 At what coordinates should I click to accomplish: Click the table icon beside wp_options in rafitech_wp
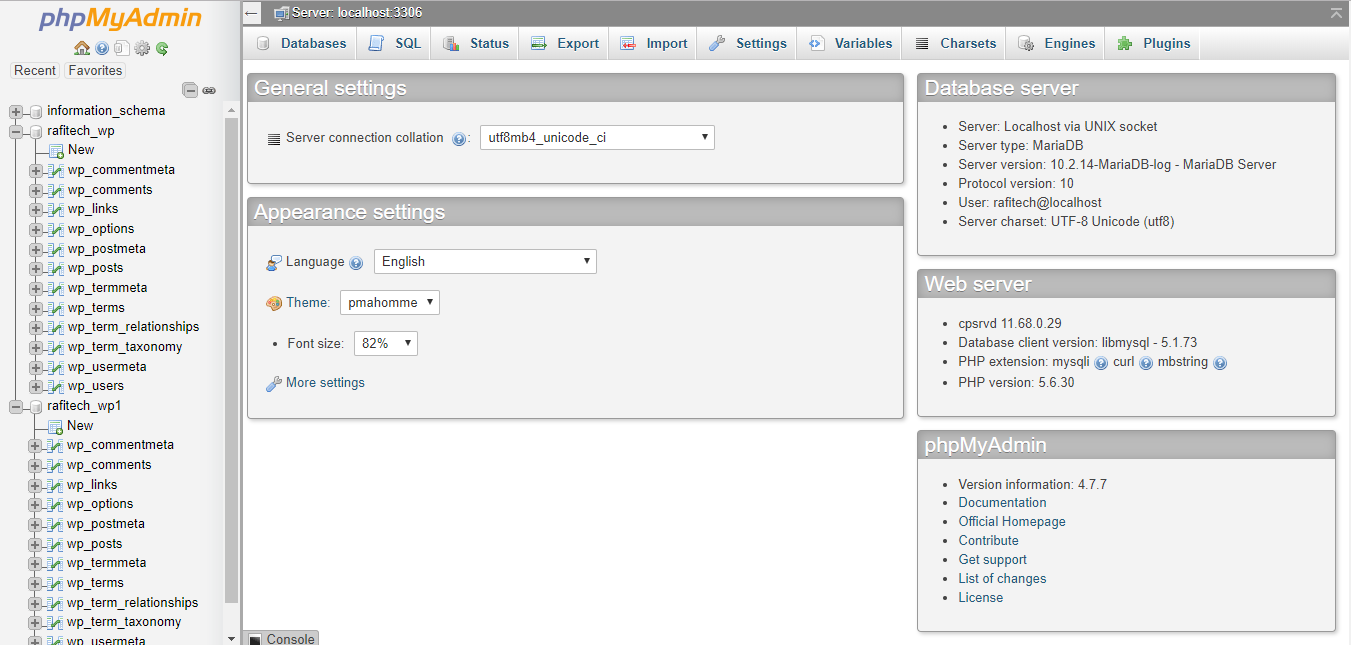click(x=56, y=229)
